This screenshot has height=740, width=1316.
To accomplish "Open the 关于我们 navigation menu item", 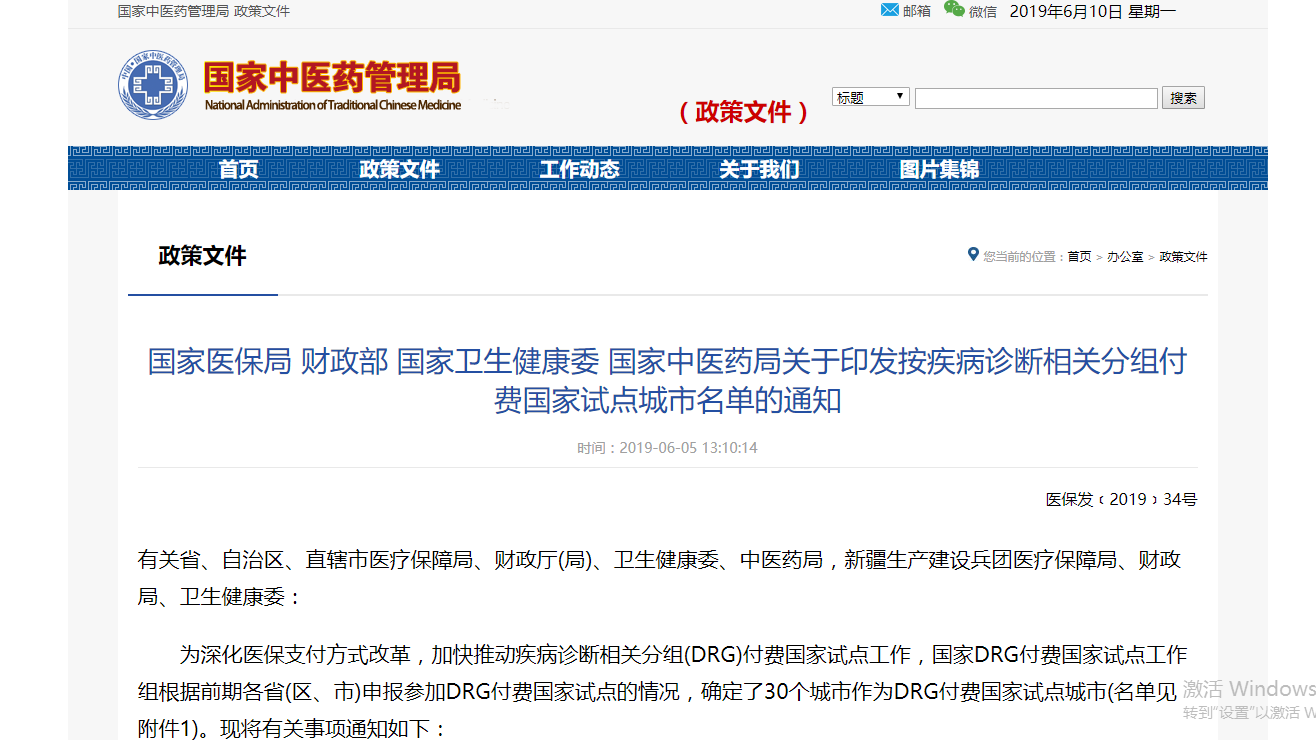I will point(759,169).
